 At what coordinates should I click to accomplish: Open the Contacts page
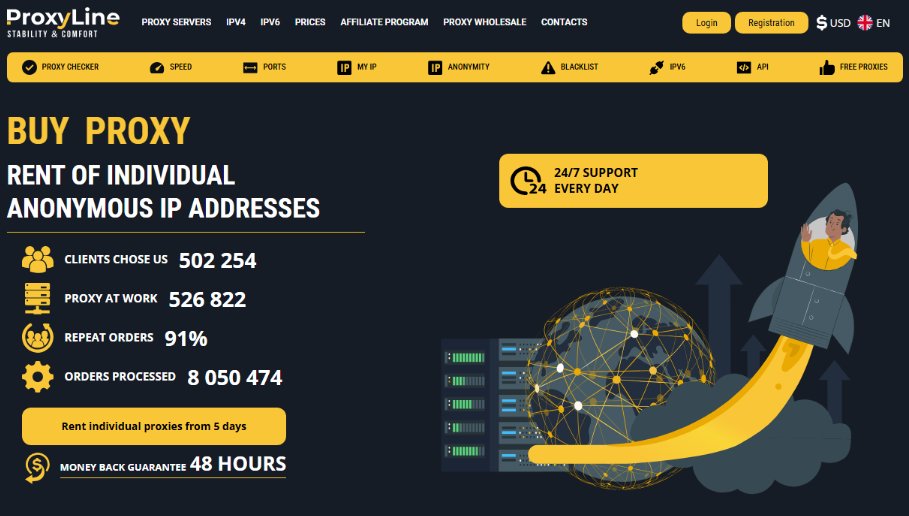tap(564, 22)
